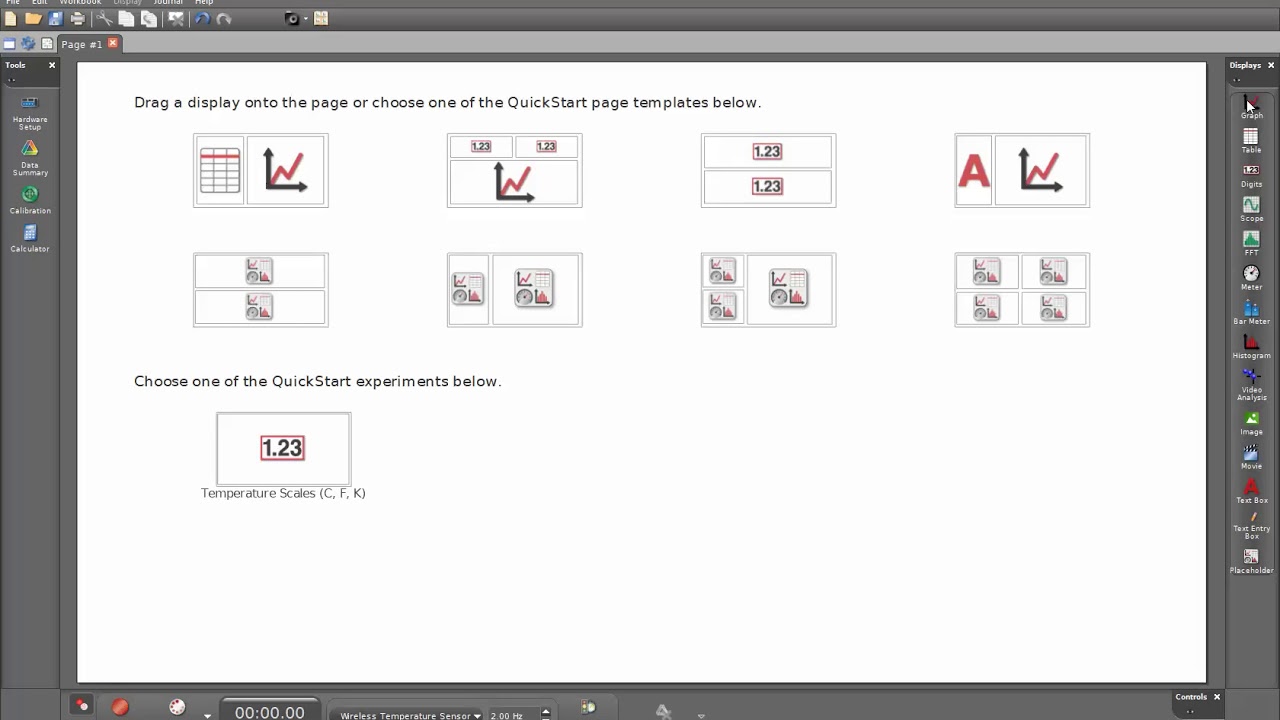The width and height of the screenshot is (1280, 720).
Task: Increase sample rate with stepper arrows
Action: click(x=545, y=712)
